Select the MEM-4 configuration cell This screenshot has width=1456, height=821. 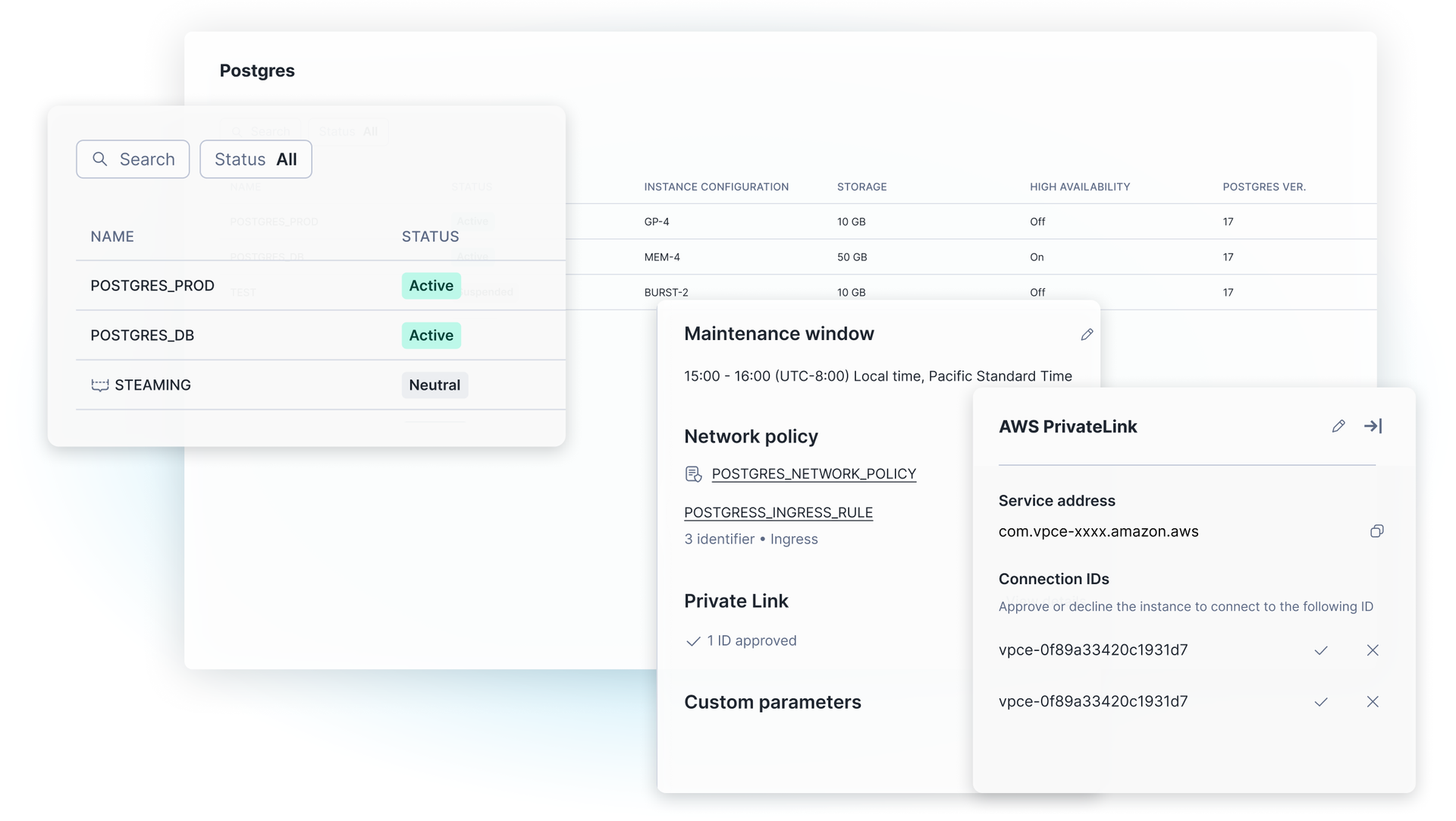662,257
